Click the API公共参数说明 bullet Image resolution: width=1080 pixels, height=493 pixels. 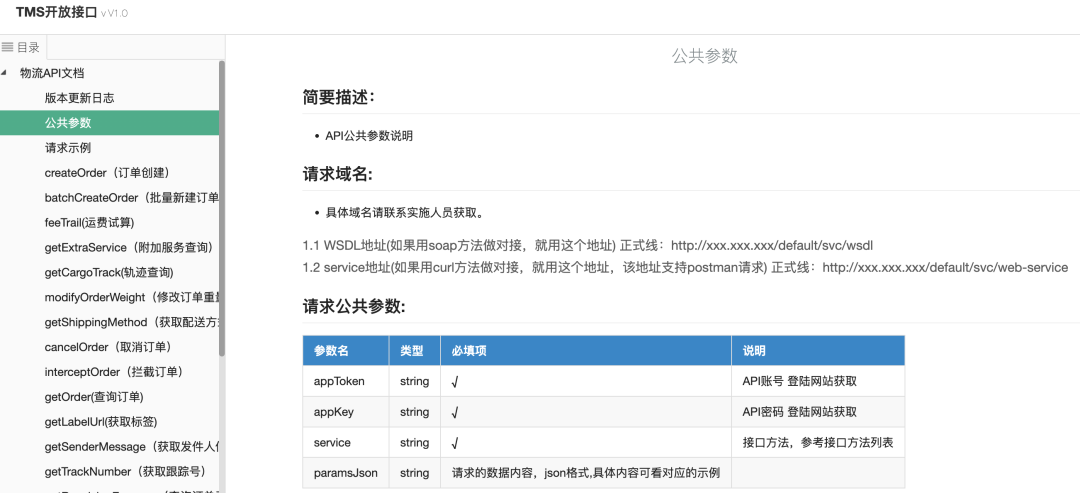pos(369,136)
